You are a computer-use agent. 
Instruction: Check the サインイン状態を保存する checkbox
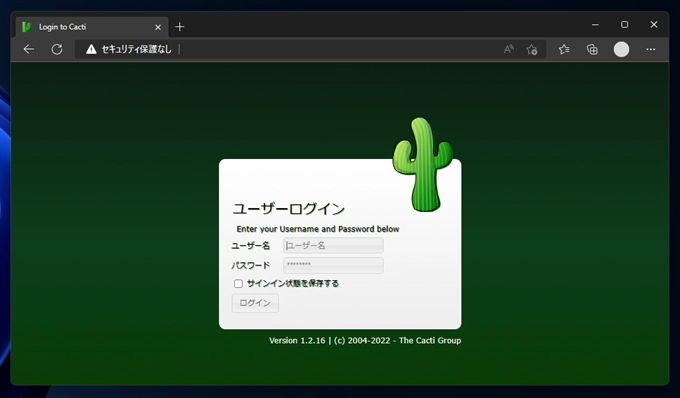click(x=238, y=284)
